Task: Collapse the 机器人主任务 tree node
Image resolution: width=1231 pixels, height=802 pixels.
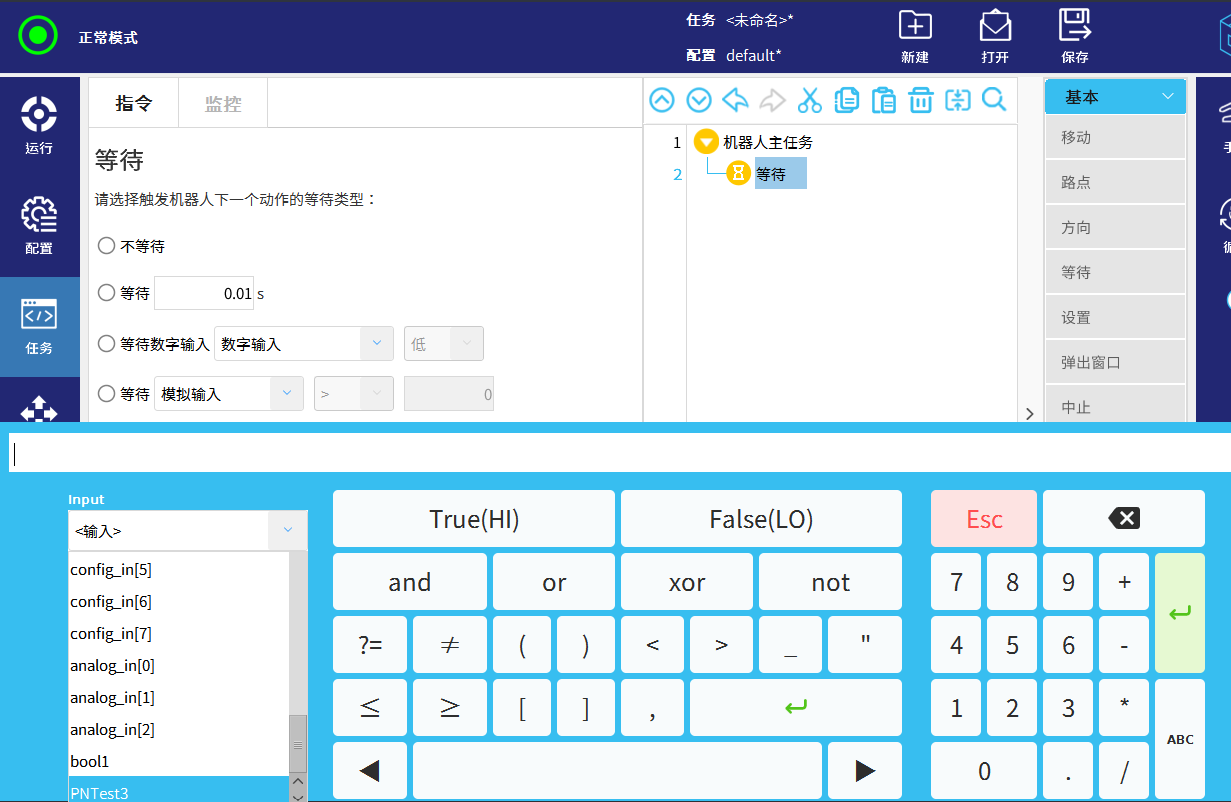Action: [706, 142]
